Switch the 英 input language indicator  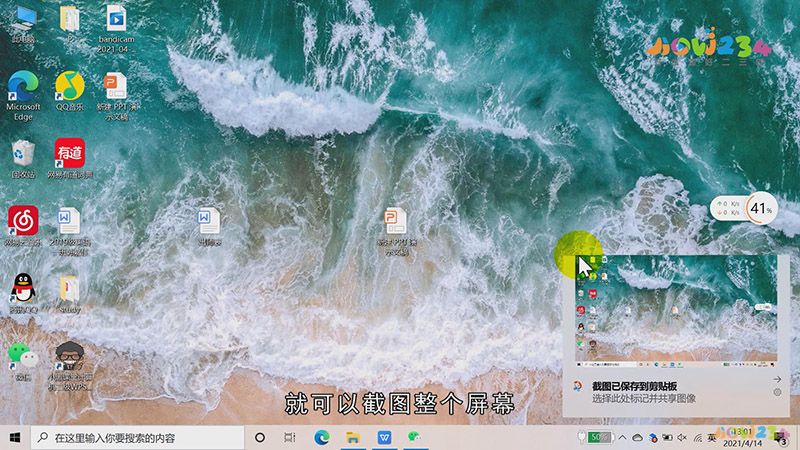pos(712,438)
